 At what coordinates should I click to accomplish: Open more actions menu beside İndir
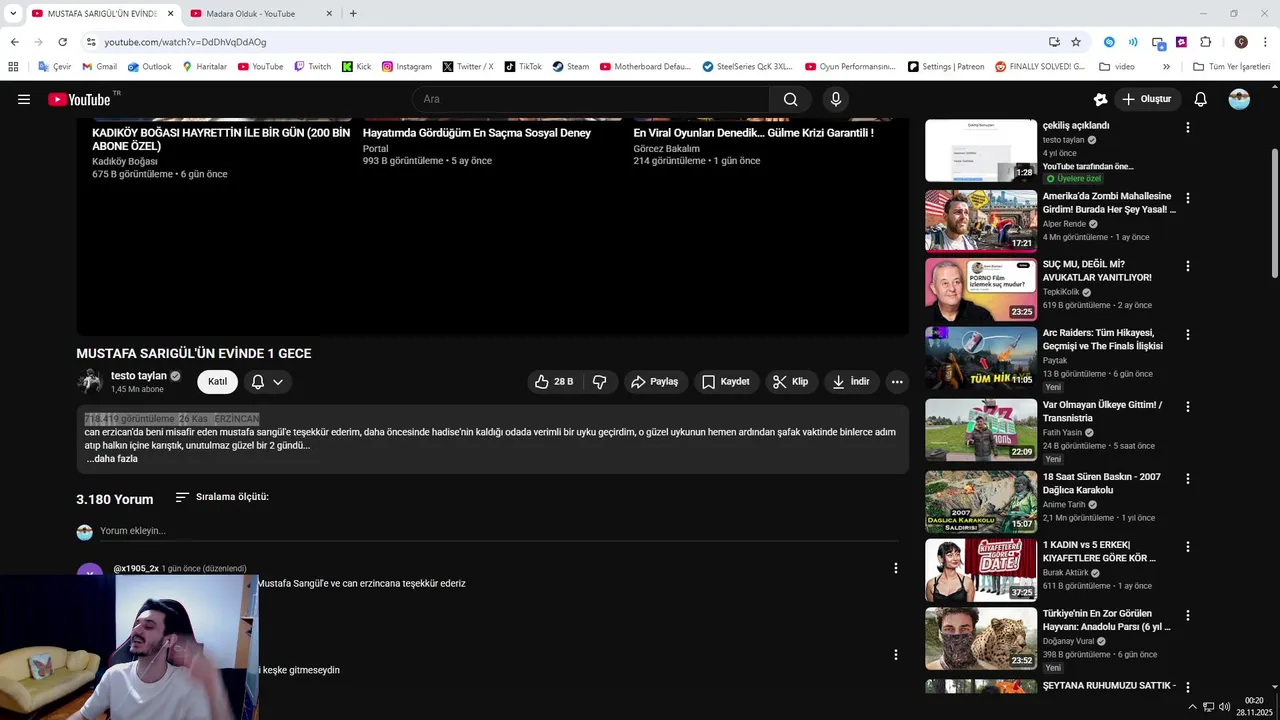click(897, 381)
